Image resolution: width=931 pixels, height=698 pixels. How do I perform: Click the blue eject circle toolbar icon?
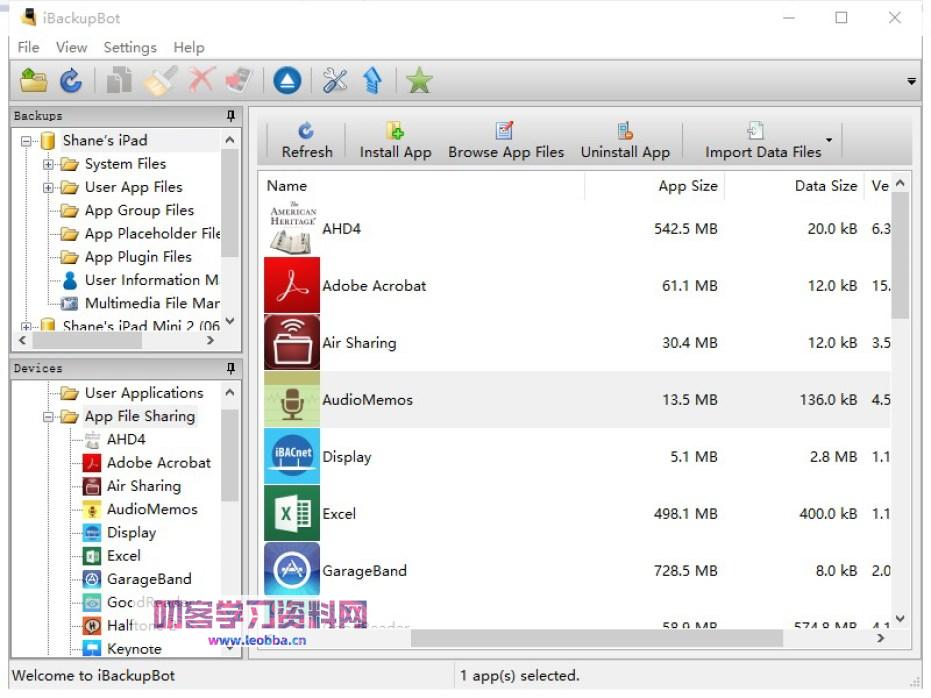point(287,81)
